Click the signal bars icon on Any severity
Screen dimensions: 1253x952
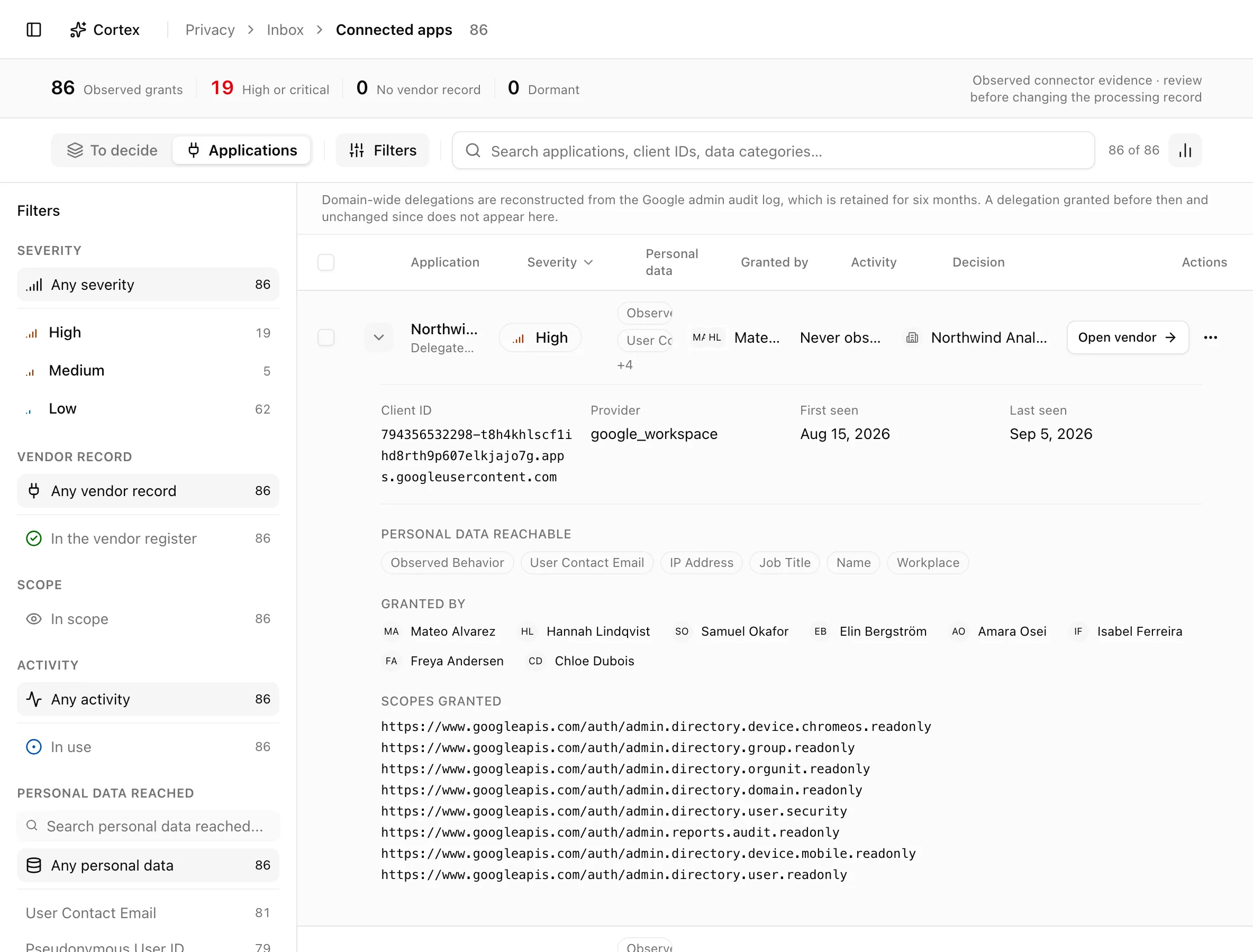click(x=34, y=285)
